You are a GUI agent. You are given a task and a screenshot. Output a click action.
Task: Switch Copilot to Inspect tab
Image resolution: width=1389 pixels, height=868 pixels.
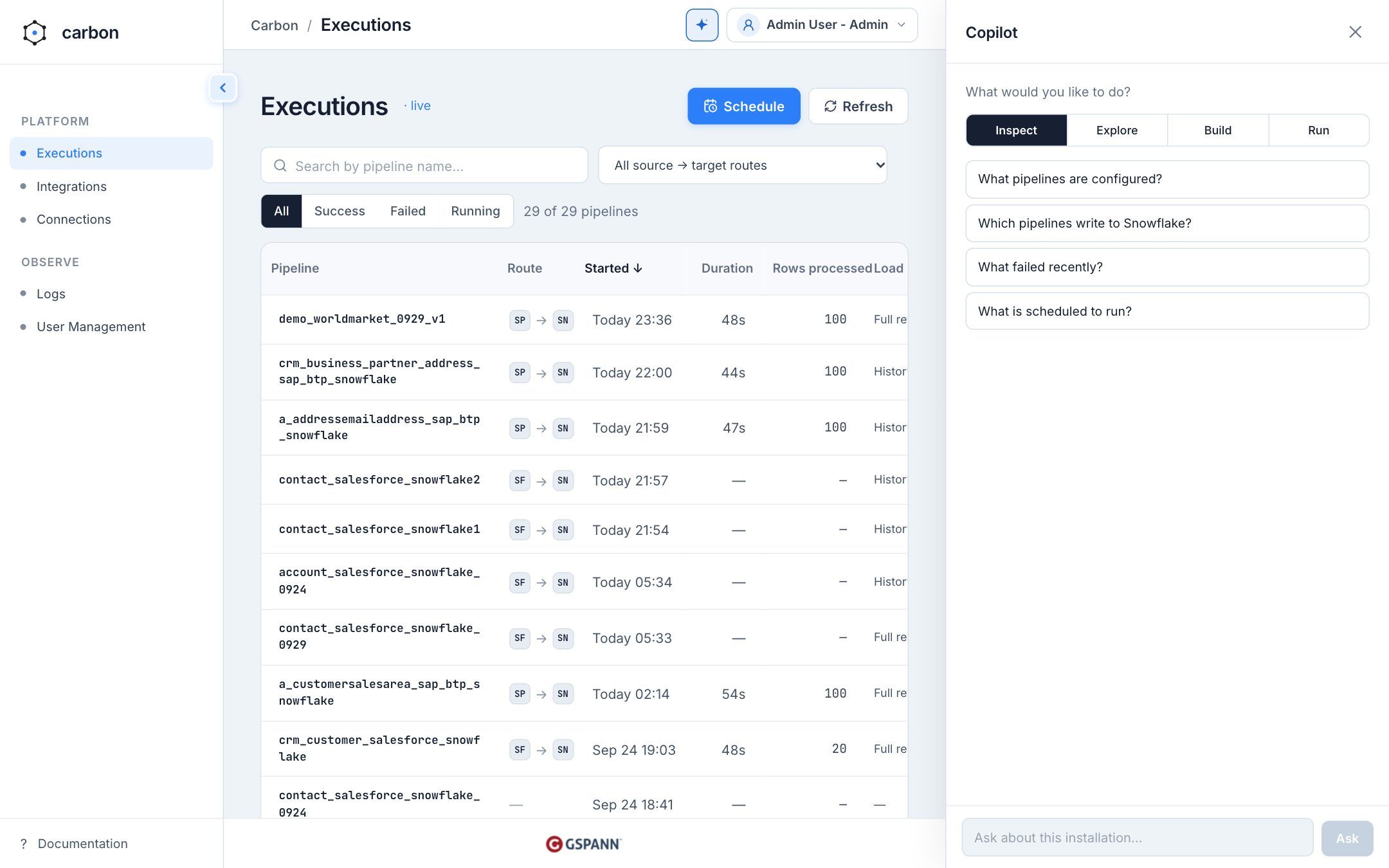[x=1016, y=131]
